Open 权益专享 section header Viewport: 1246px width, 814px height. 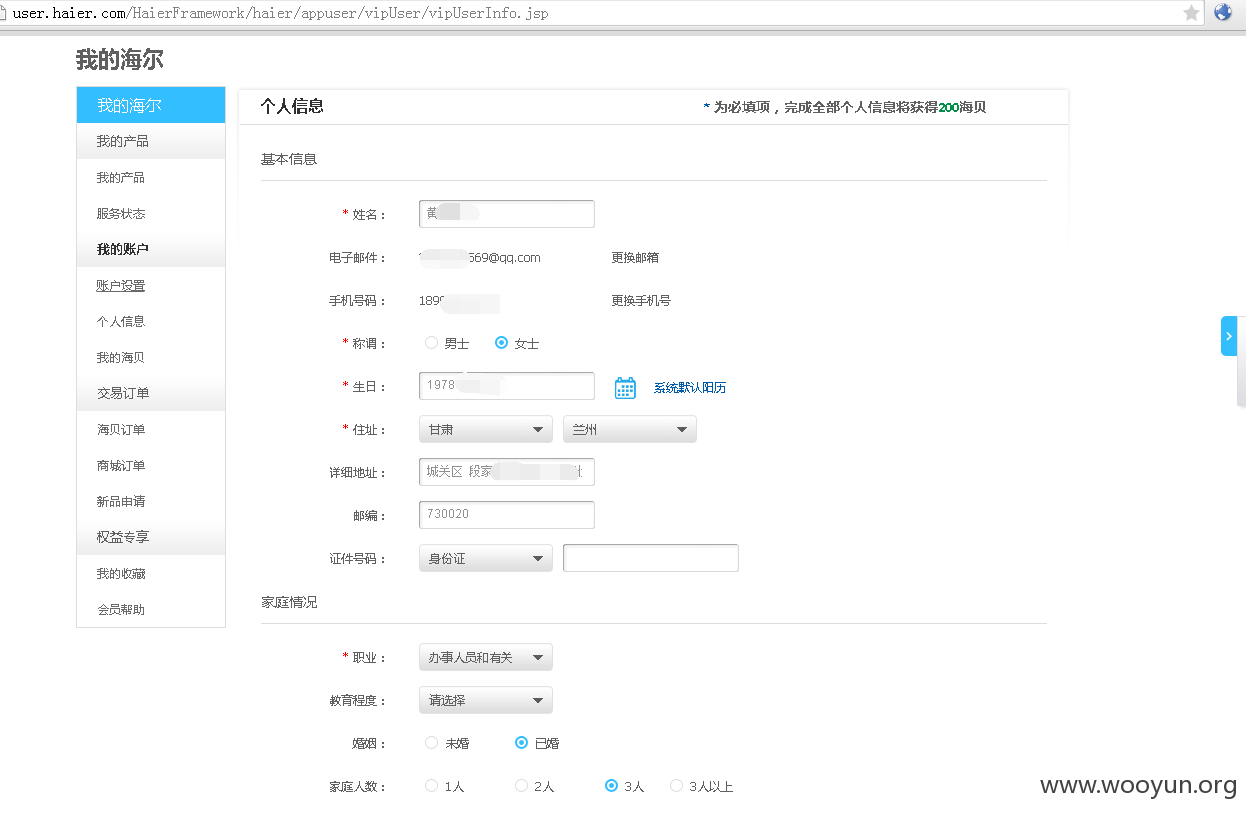tap(151, 537)
